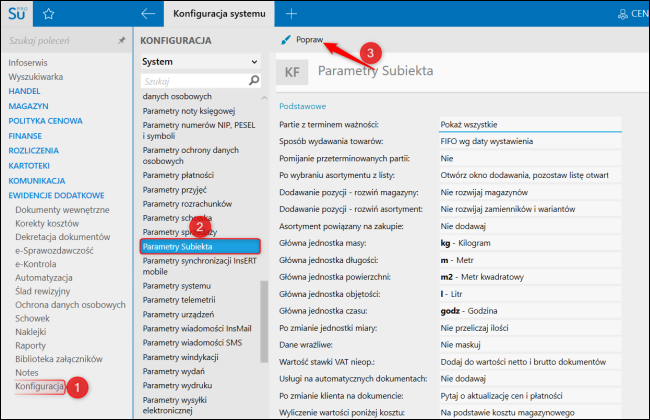Switch to Konfiguracja systemu tab
Viewport: 650px width, 420px height.
click(219, 14)
